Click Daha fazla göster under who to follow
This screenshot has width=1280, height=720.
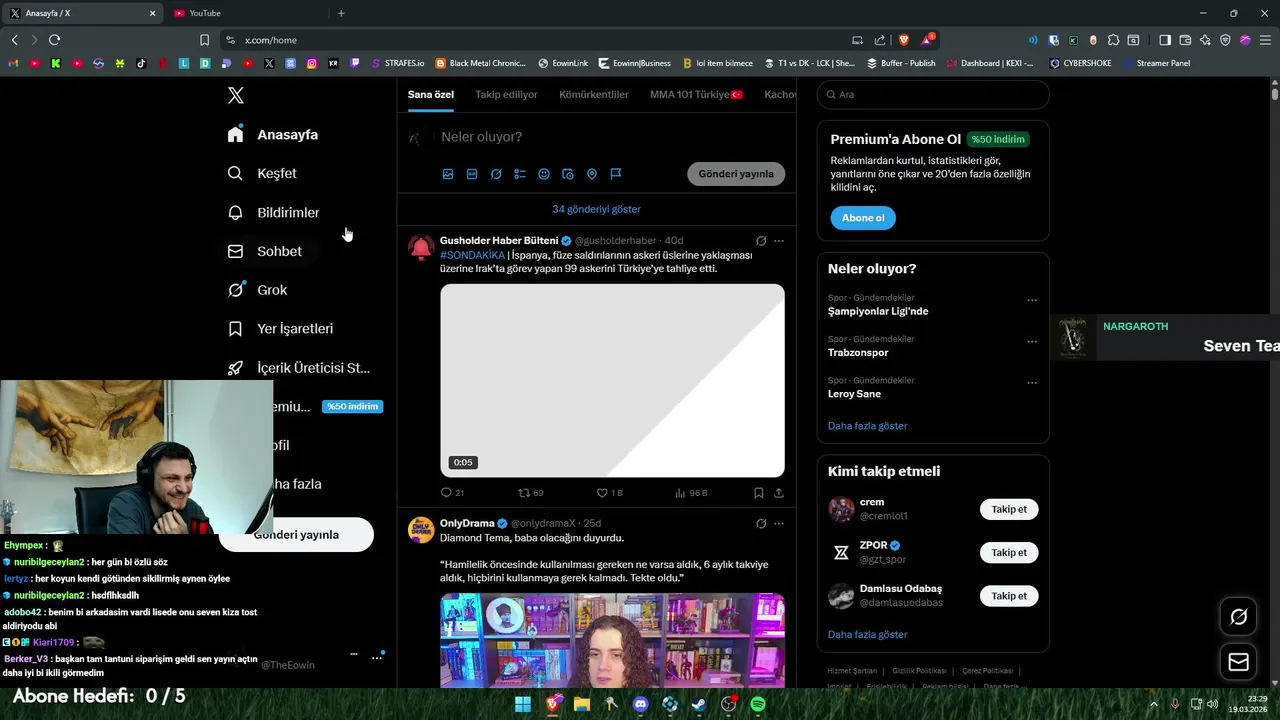(867, 634)
